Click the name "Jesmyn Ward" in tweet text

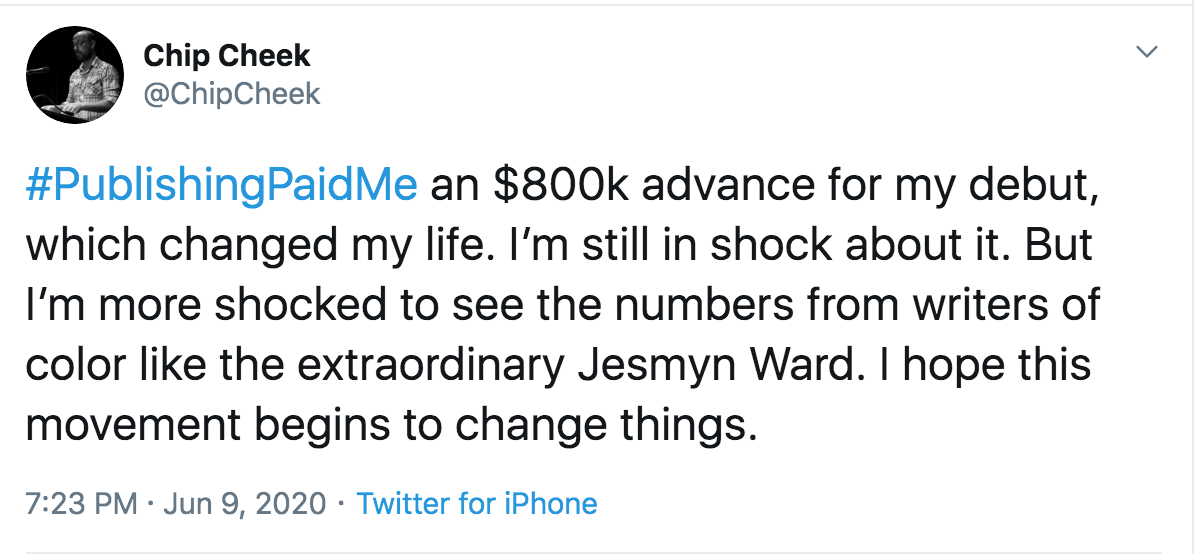713,364
